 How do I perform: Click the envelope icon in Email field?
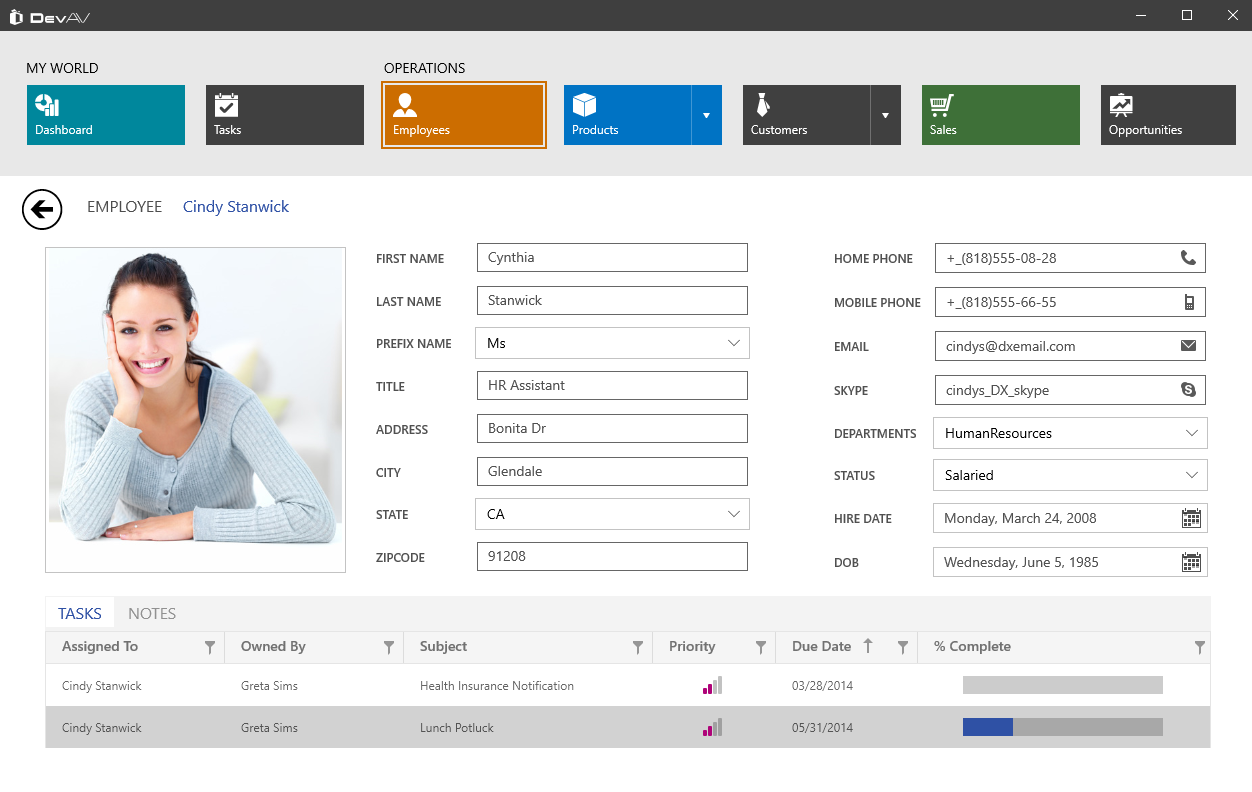(x=1188, y=346)
